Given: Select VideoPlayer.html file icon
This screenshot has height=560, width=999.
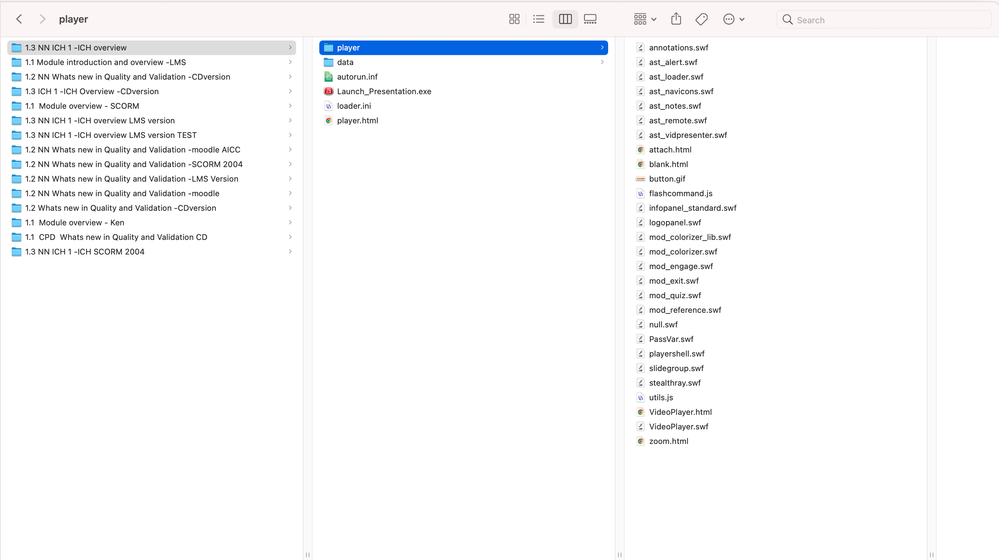Looking at the screenshot, I should tap(641, 412).
